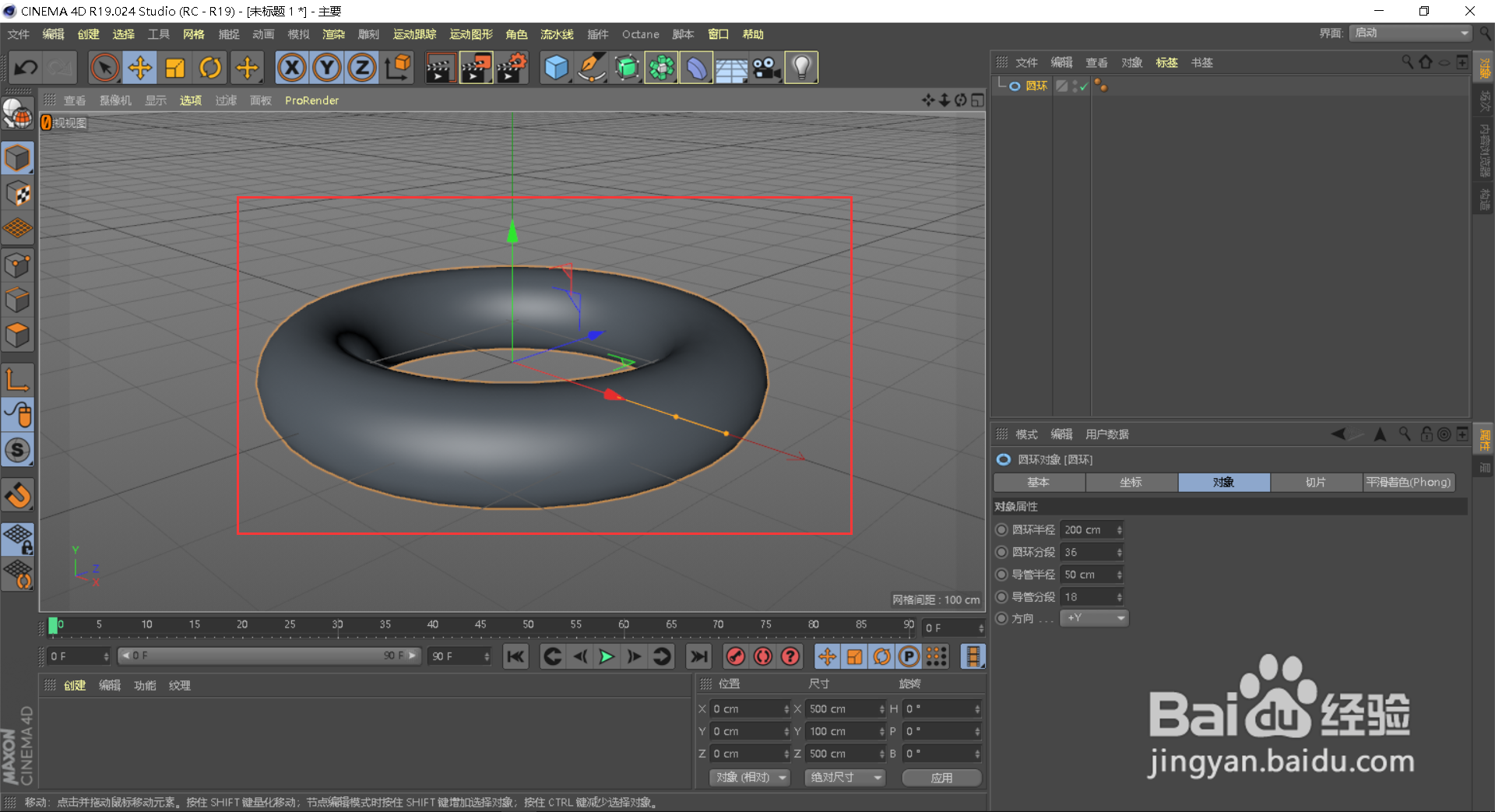Screen dimensions: 1495x812
Task: Add a Light object
Action: (802, 68)
